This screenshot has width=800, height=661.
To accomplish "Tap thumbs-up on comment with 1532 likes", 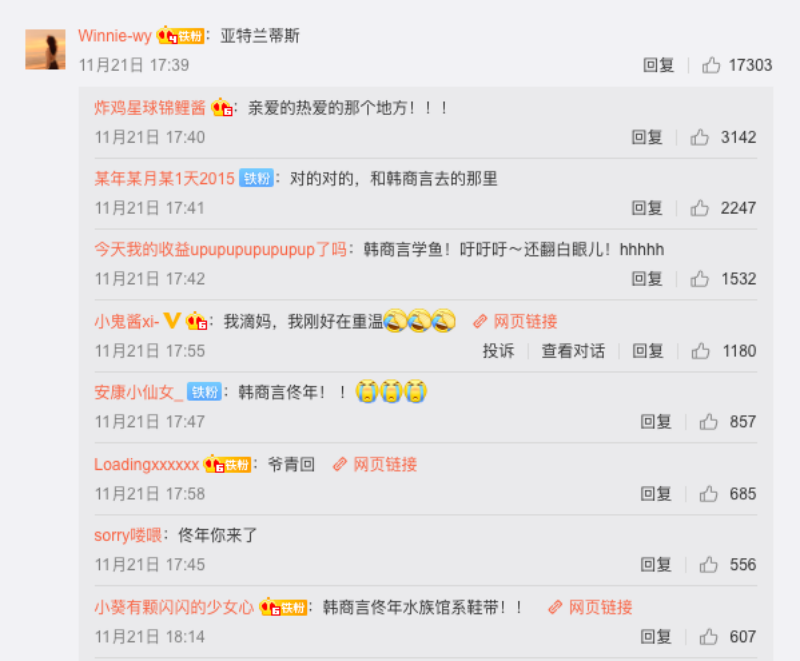I will click(699, 279).
